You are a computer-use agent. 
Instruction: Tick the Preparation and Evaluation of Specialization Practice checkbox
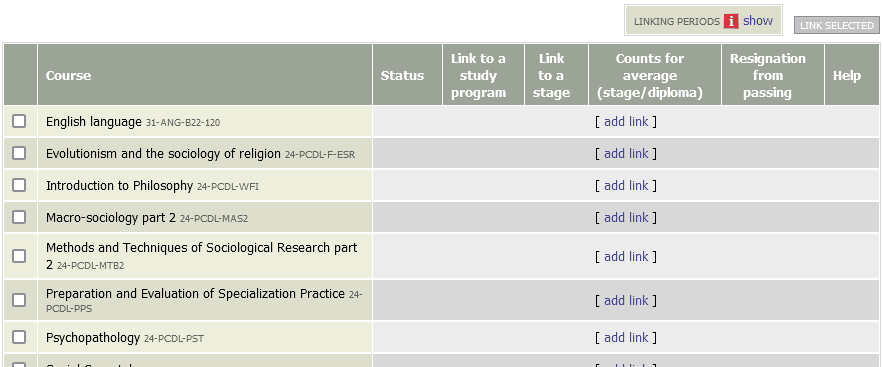(x=19, y=300)
